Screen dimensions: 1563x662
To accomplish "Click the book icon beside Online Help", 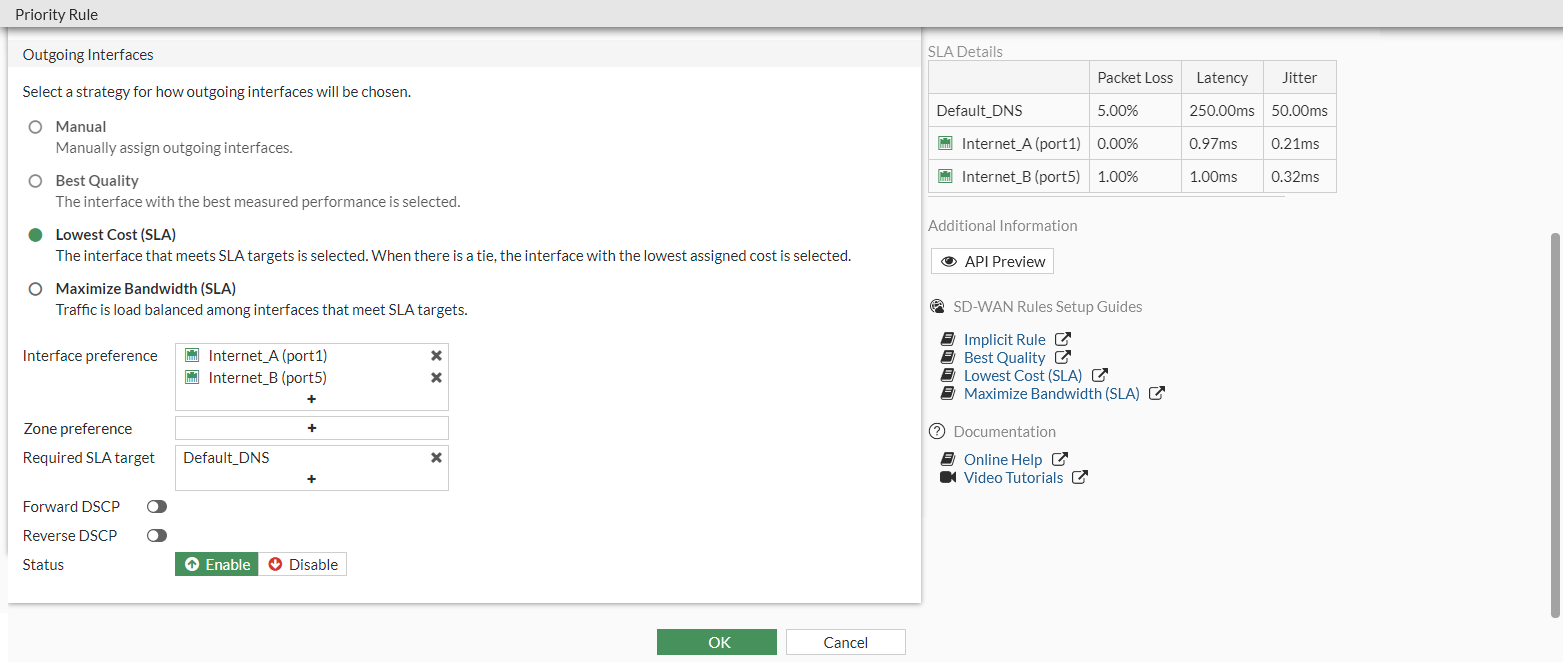I will click(948, 460).
